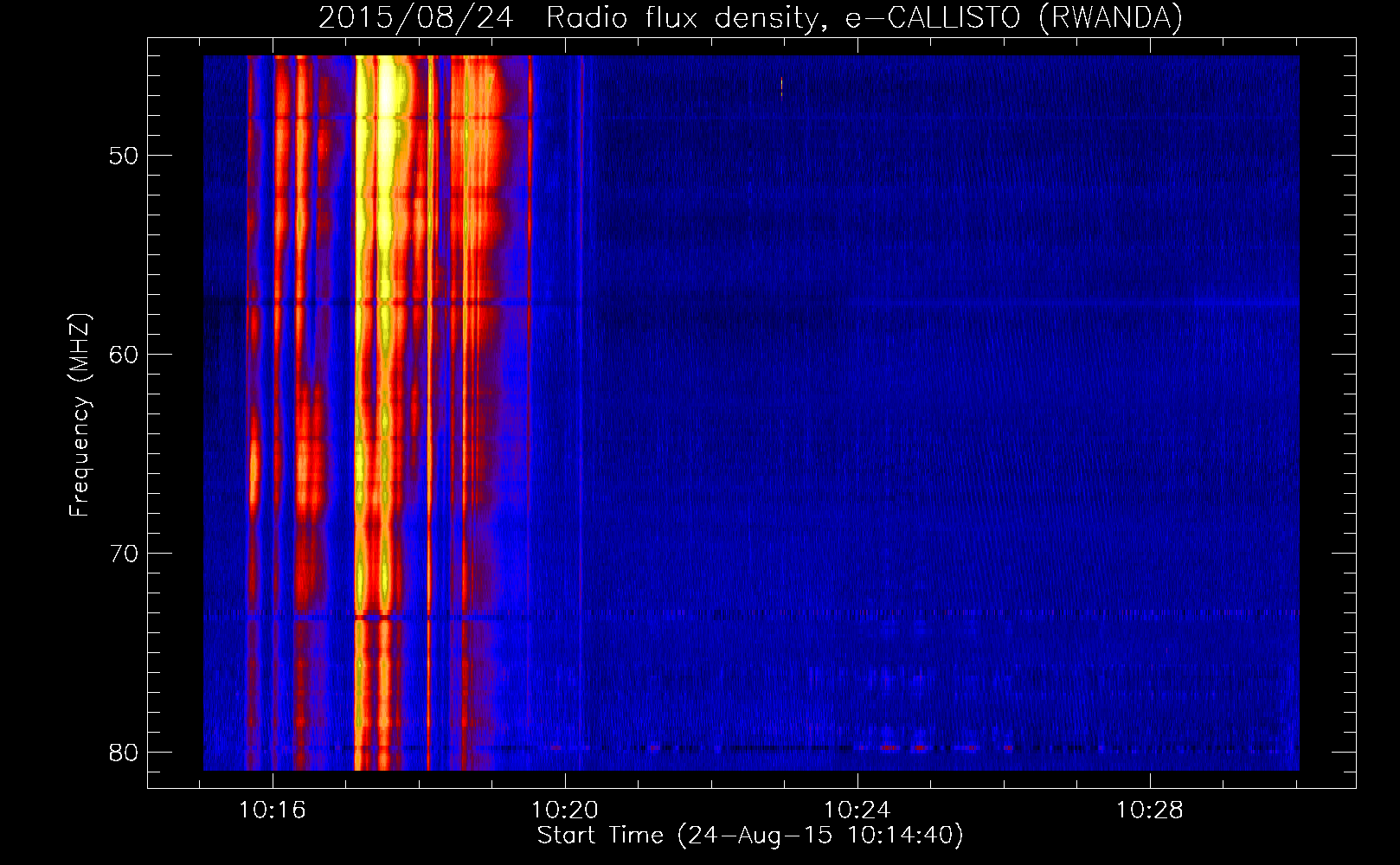Click the frequency tick label '70'
This screenshot has width=1400, height=865.
coord(124,554)
